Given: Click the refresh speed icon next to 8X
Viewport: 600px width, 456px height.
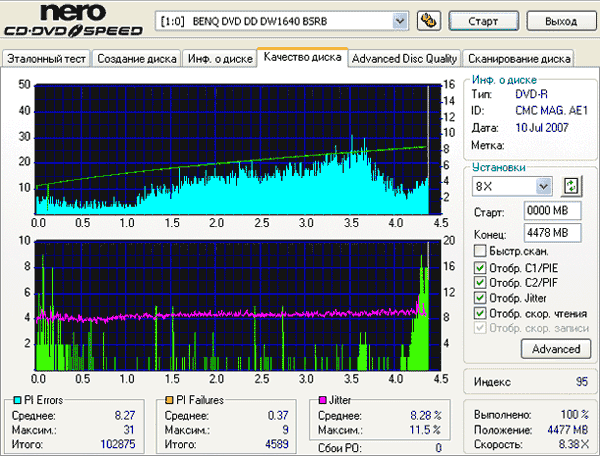Looking at the screenshot, I should 571,186.
